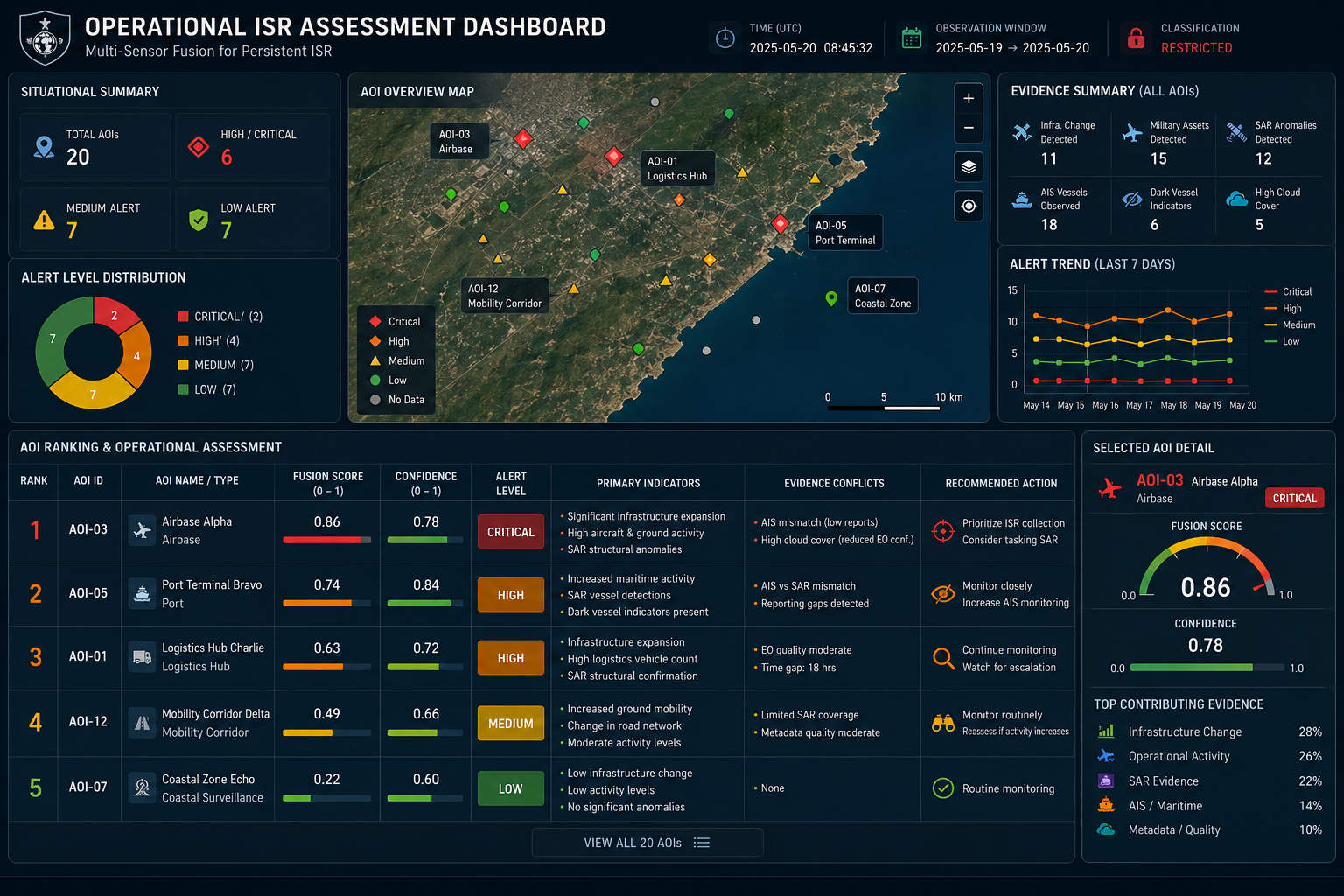The width and height of the screenshot is (1344, 896).
Task: Click the Mobility Corridor Delta road icon
Action: point(142,723)
